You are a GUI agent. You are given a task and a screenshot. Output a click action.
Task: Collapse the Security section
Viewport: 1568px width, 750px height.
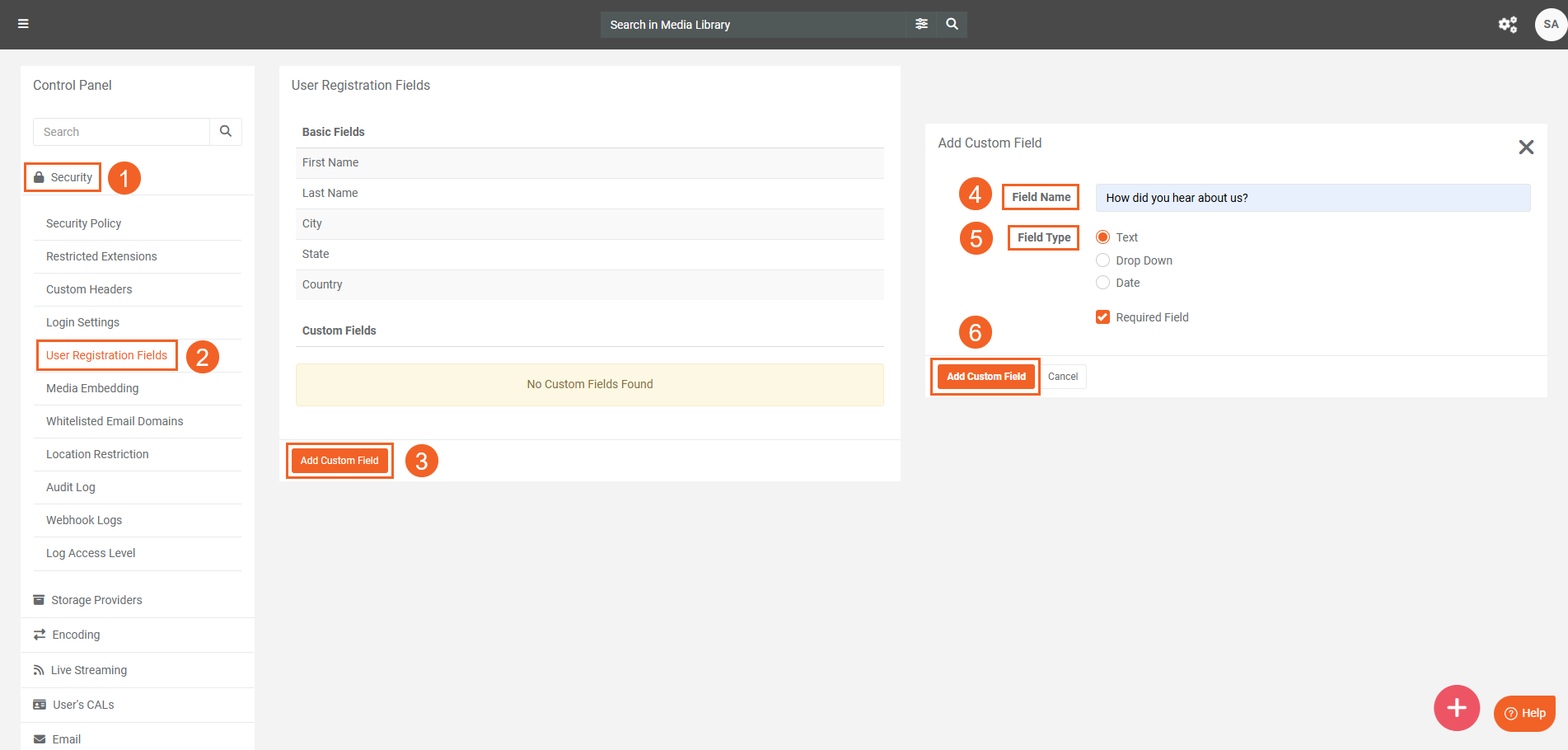pos(63,177)
